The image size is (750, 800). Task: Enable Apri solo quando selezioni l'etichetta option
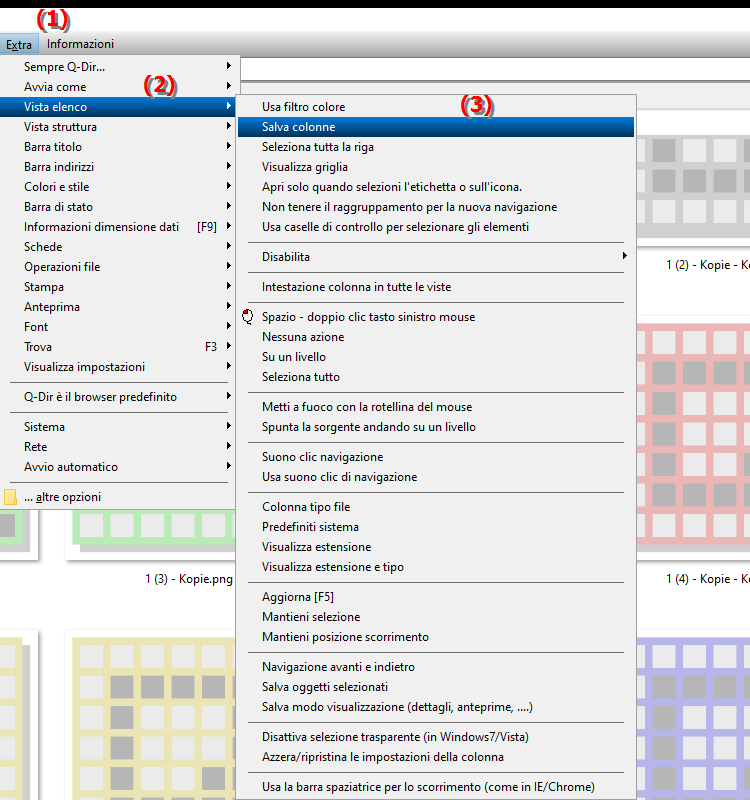coord(436,187)
